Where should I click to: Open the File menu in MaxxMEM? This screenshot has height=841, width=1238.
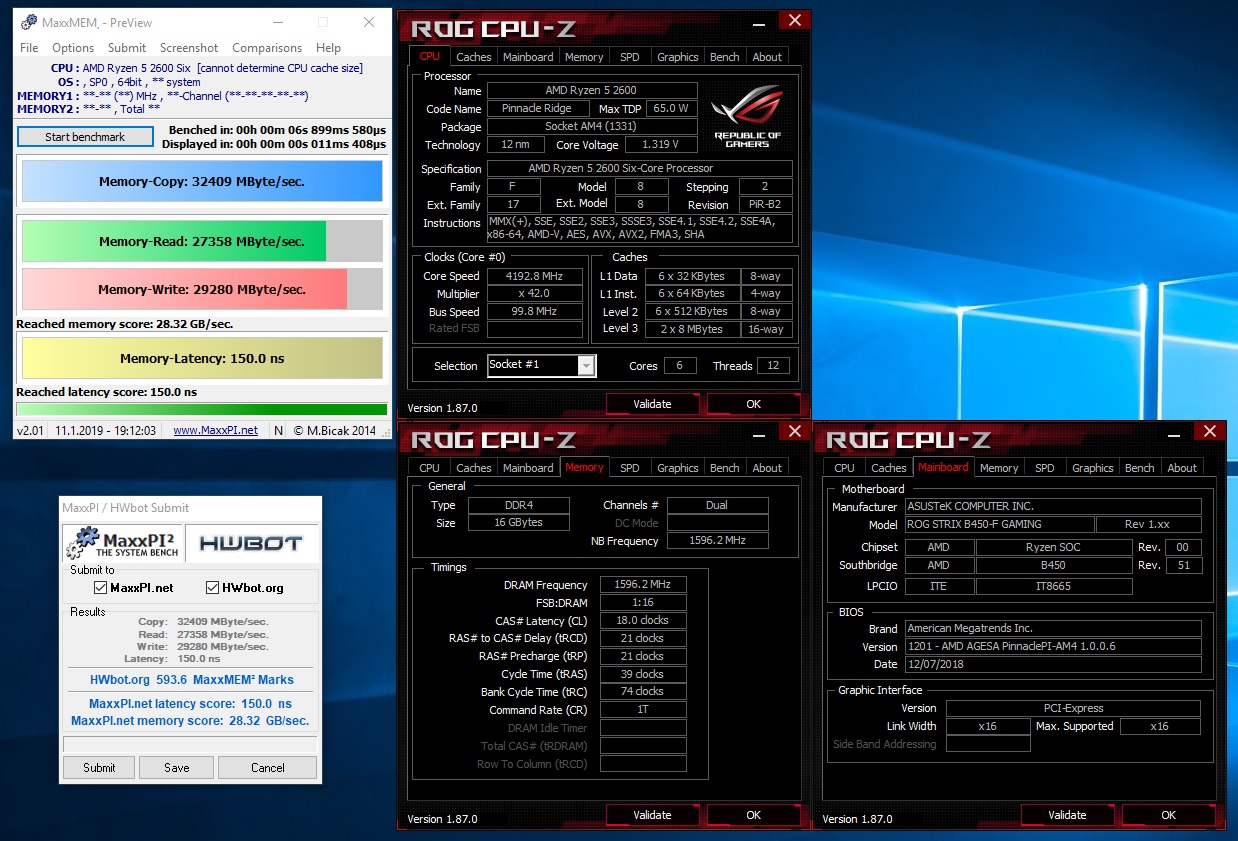[29, 48]
